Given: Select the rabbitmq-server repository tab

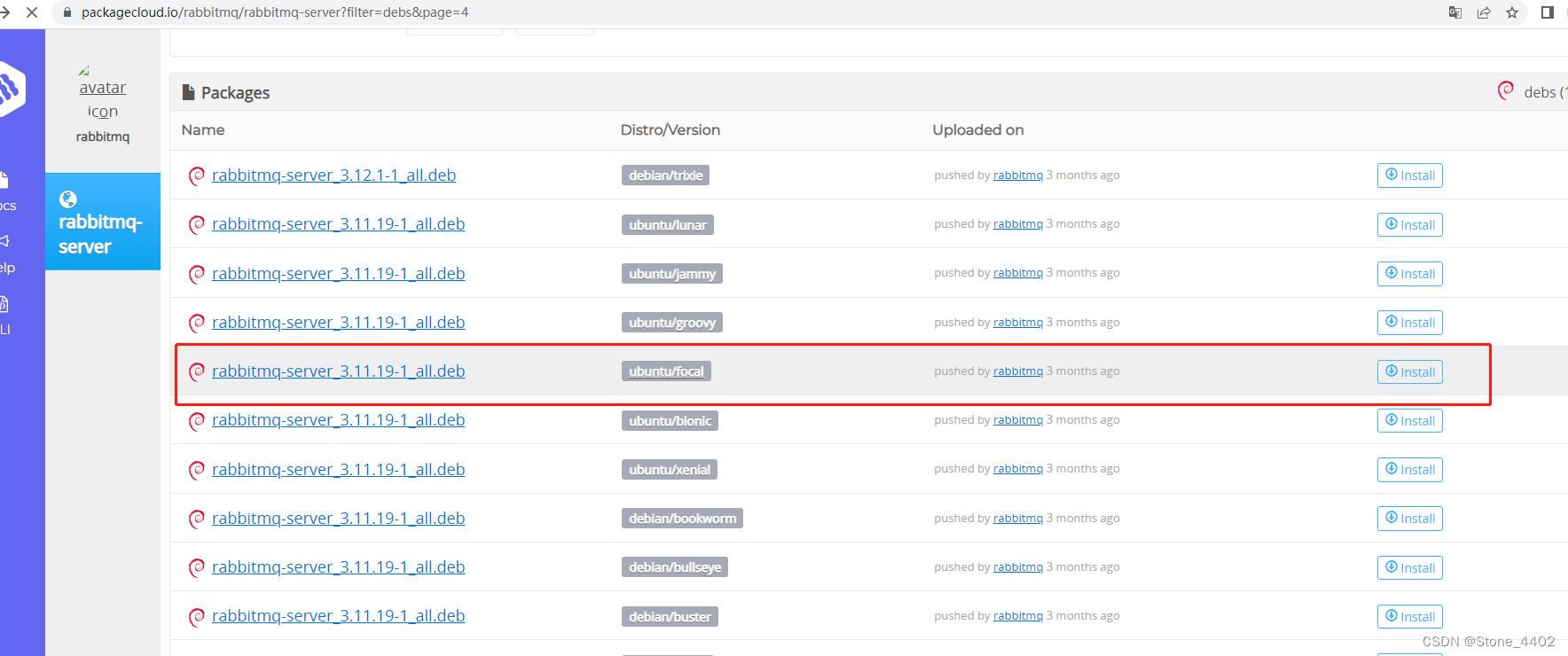Looking at the screenshot, I should tap(103, 222).
